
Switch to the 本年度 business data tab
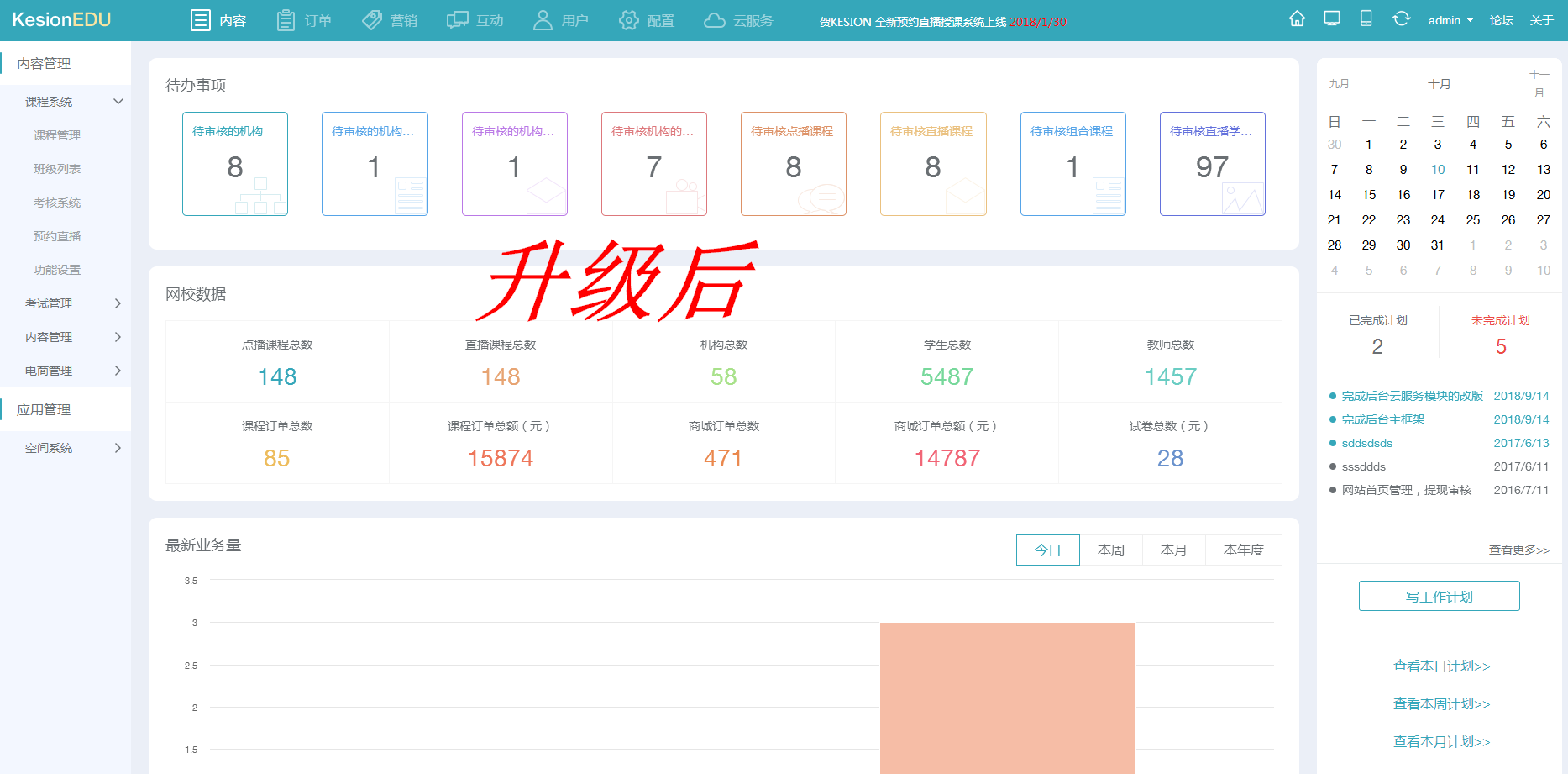pyautogui.click(x=1243, y=550)
